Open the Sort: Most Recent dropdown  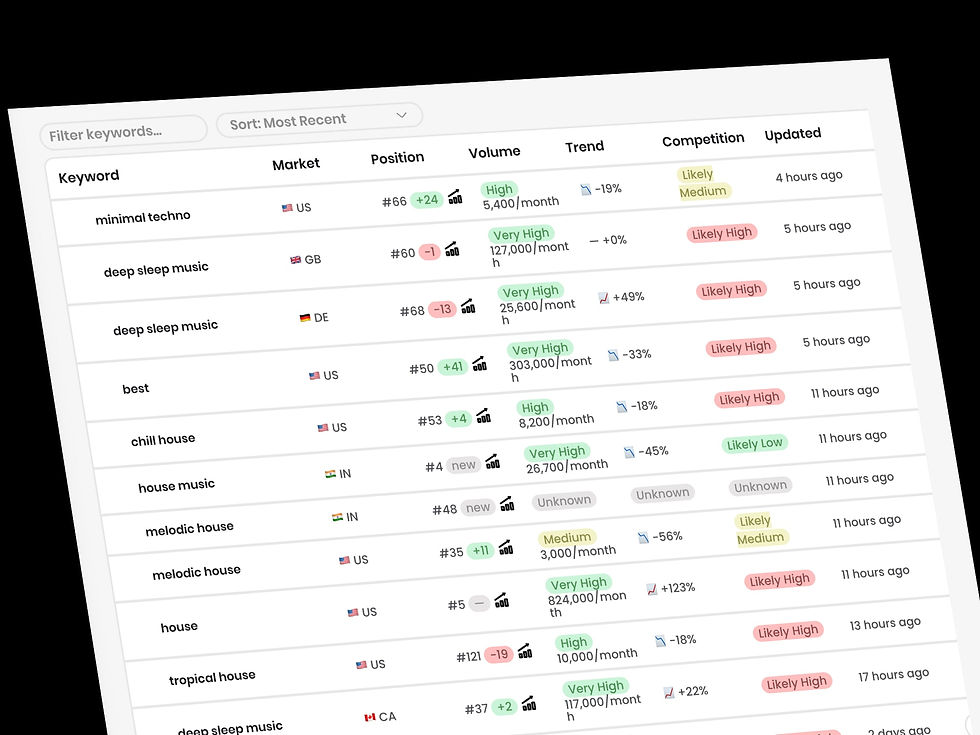click(x=318, y=117)
